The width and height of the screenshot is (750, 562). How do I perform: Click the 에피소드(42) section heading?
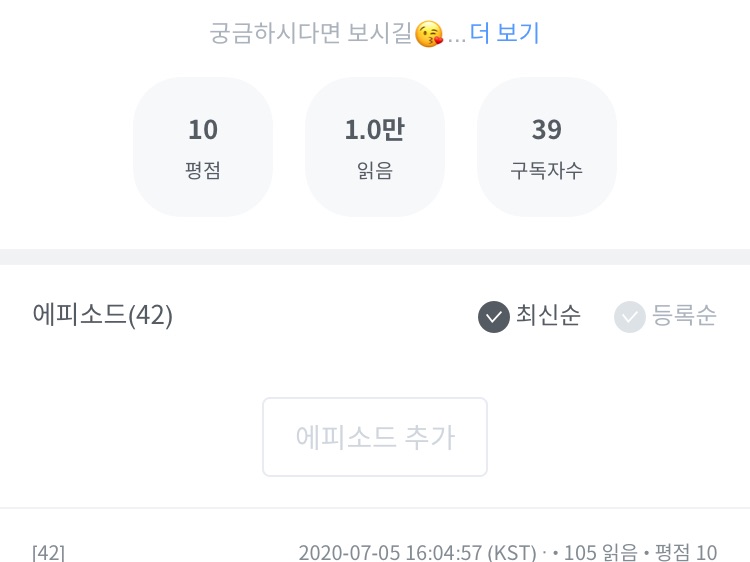click(103, 316)
